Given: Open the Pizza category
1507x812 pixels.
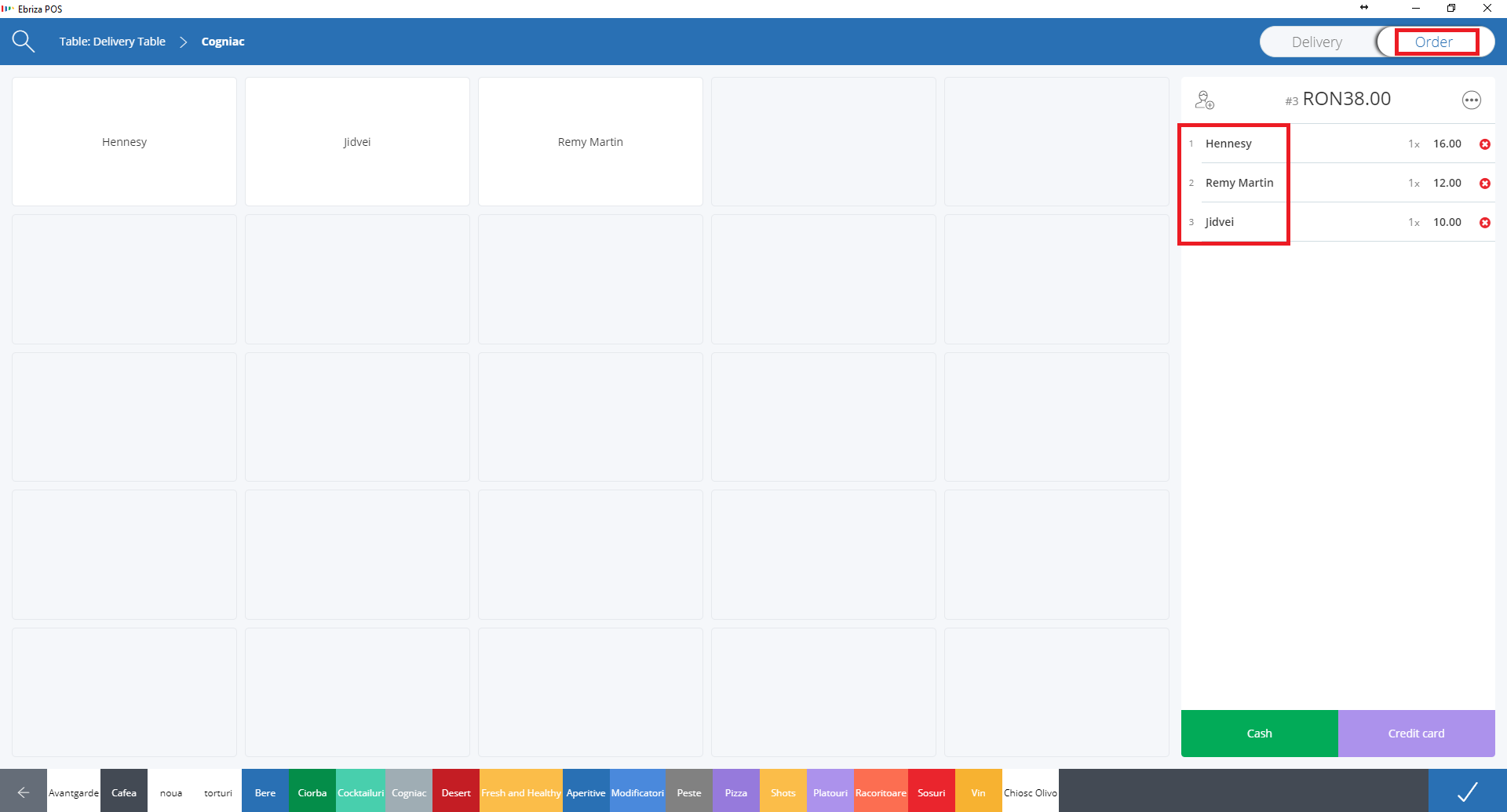Looking at the screenshot, I should [x=736, y=792].
